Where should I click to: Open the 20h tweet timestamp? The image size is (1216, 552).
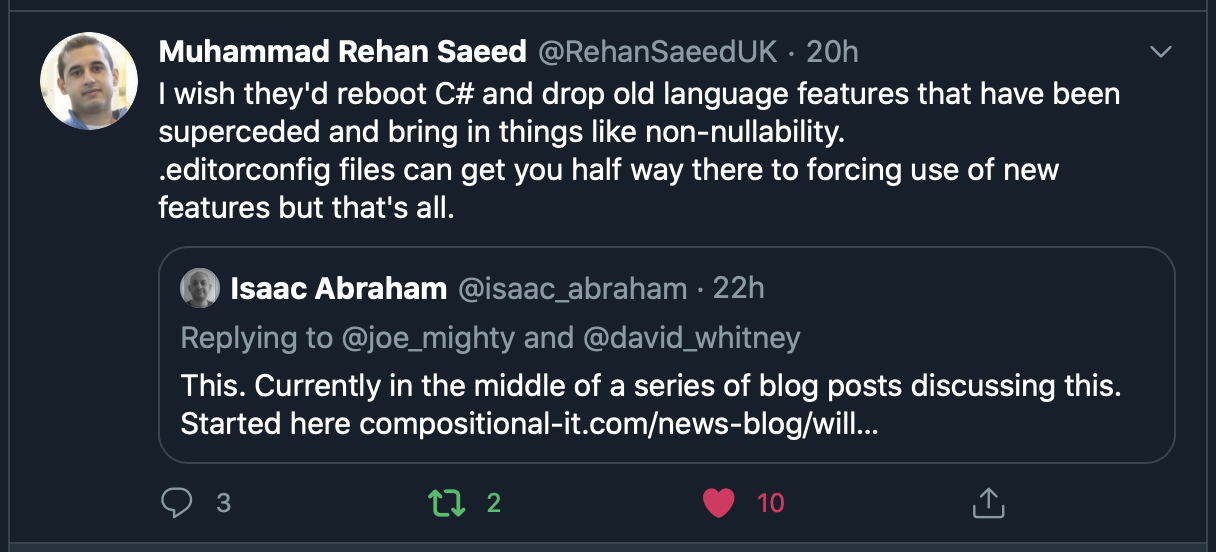click(x=833, y=52)
